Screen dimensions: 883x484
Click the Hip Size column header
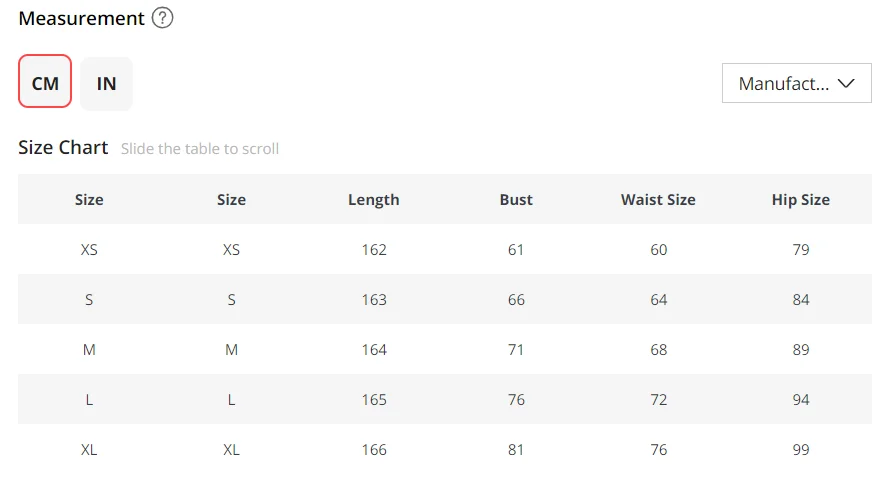800,199
